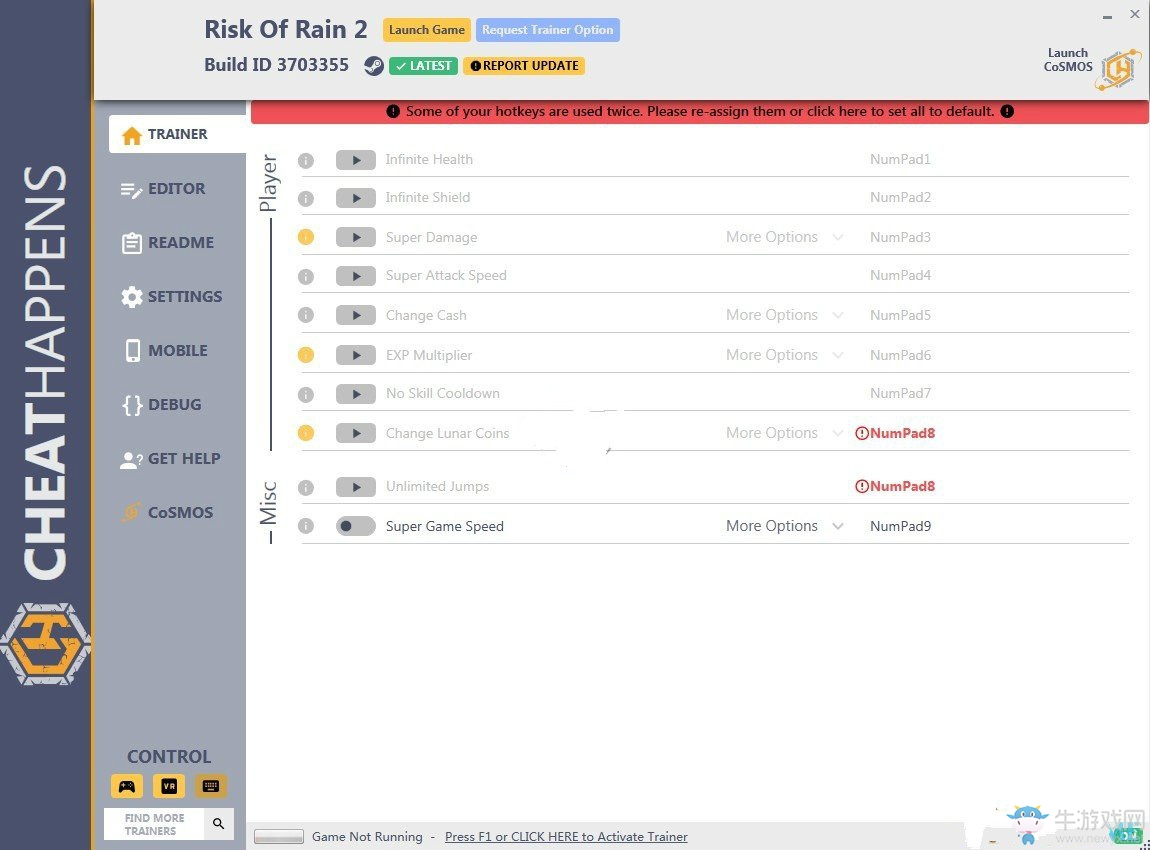Screen dimensions: 1150x850
Task: Click the 'Build ID 3703355' text
Action: [x=276, y=65]
